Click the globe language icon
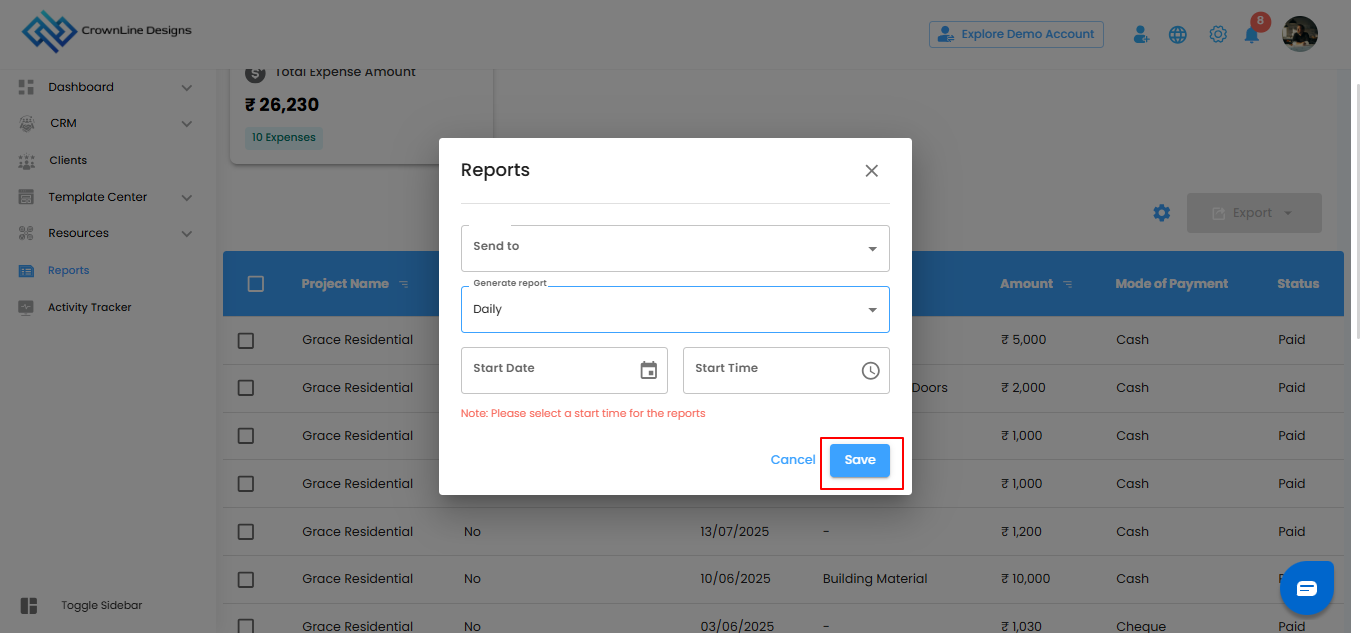1366x633 pixels. 1178,35
